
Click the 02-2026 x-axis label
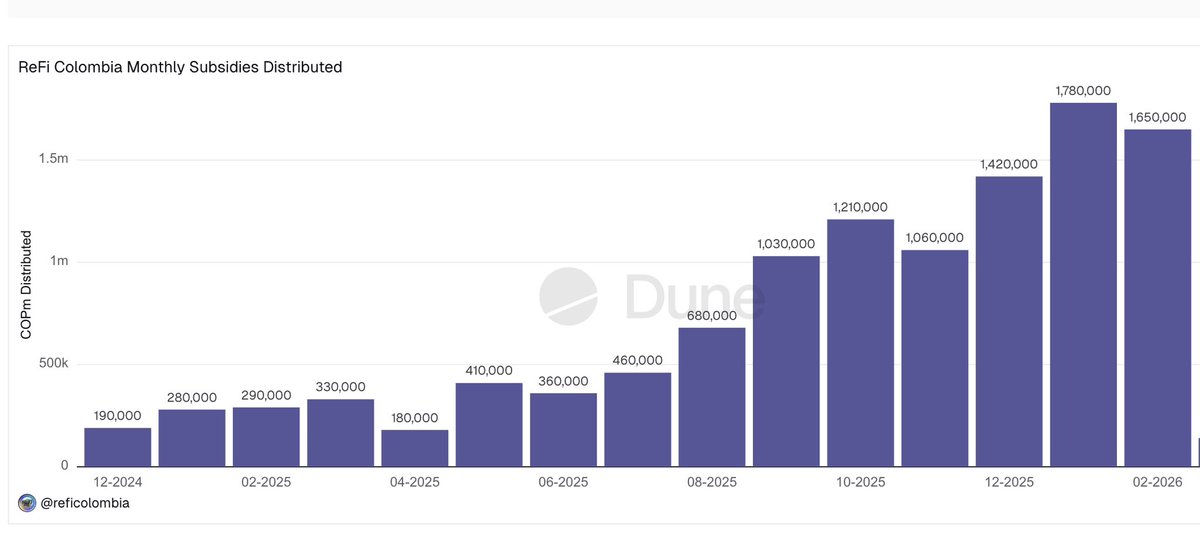[1157, 482]
